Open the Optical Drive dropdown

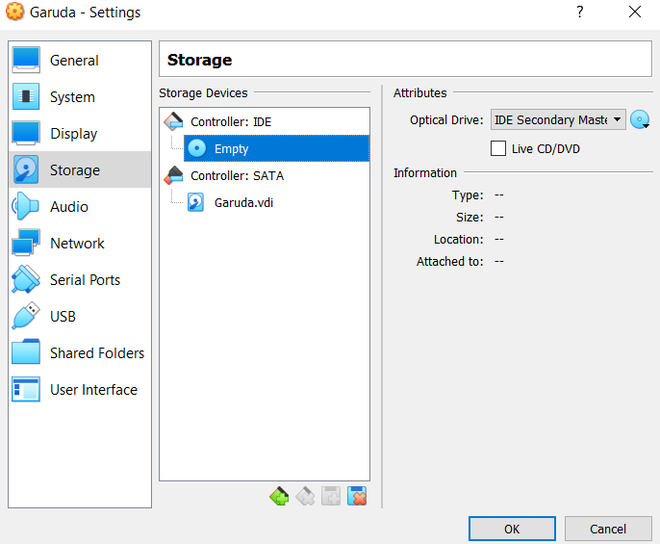point(558,120)
